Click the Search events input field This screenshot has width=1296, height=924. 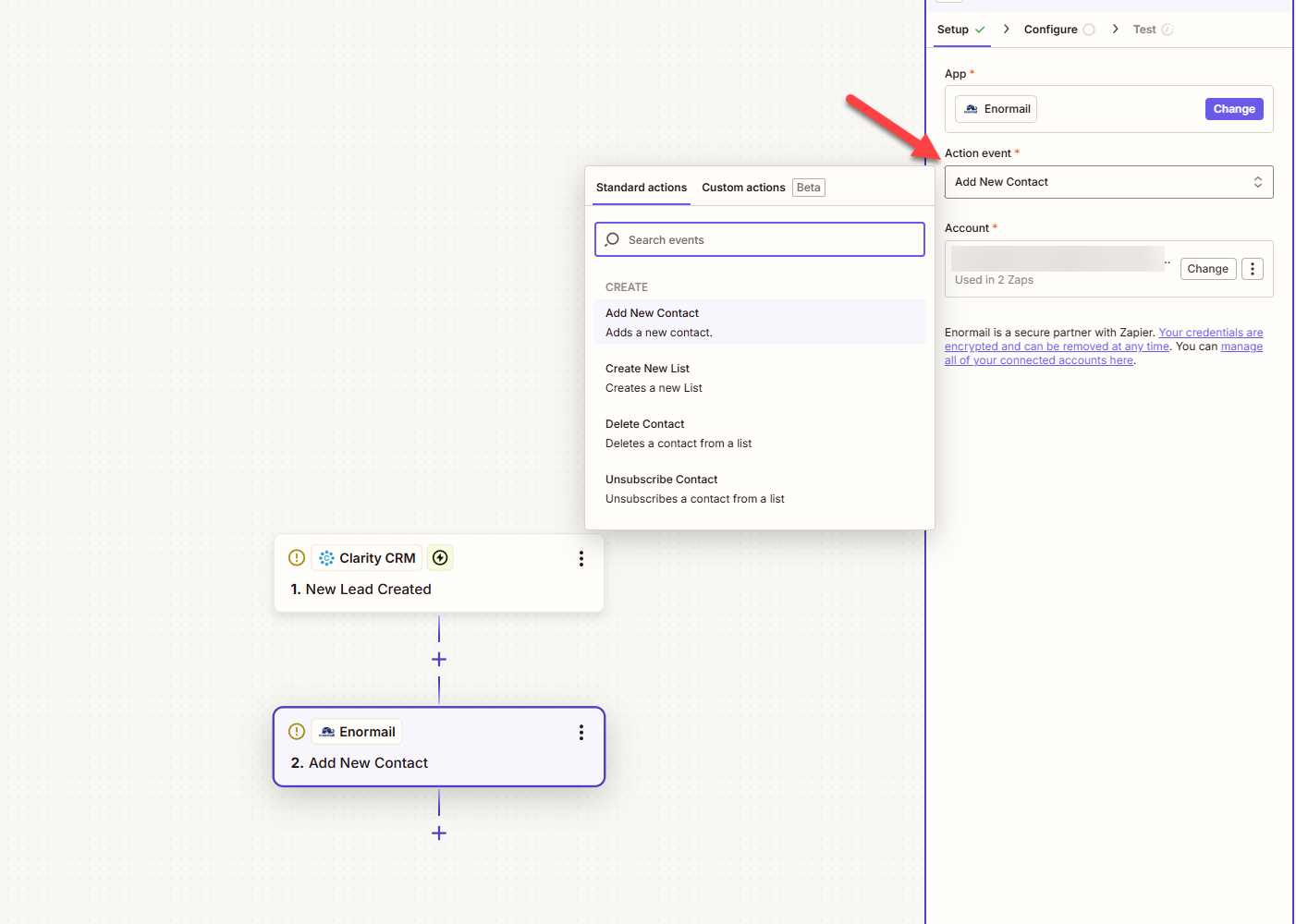759,239
